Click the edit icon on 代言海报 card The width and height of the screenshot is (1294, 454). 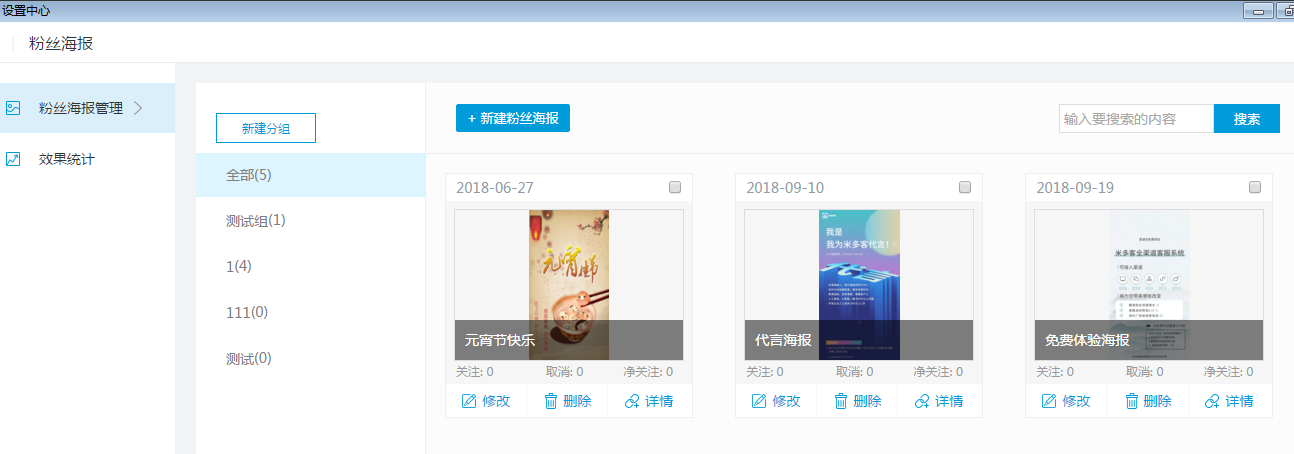759,401
